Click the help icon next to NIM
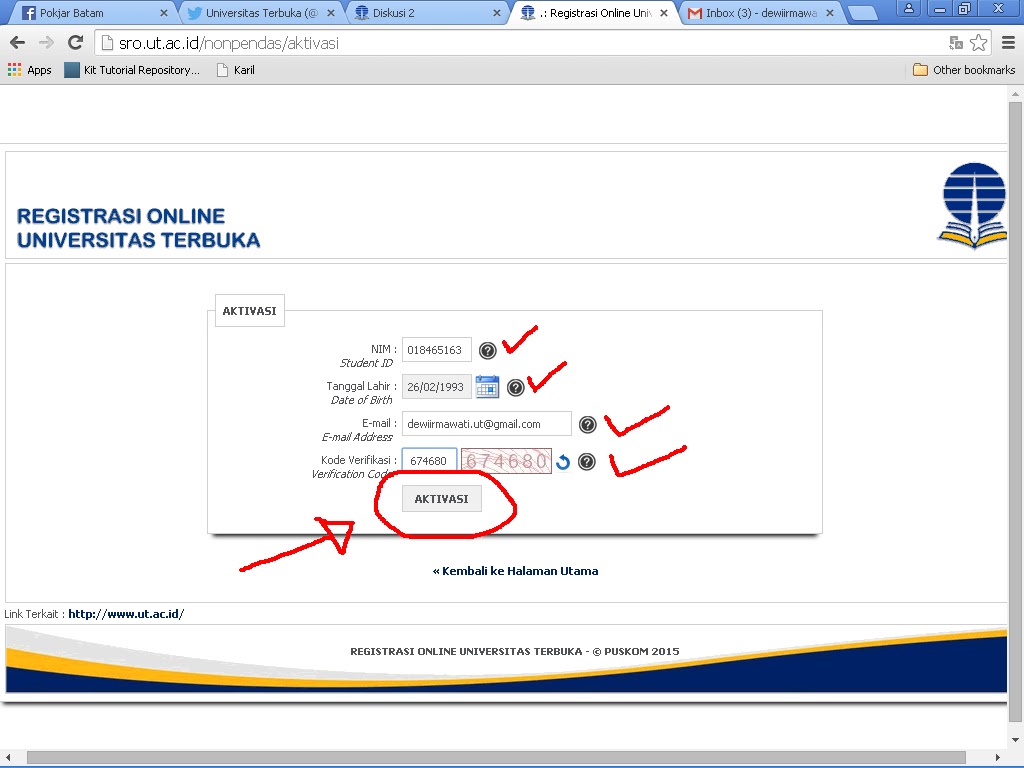The image size is (1024, 768). (488, 351)
